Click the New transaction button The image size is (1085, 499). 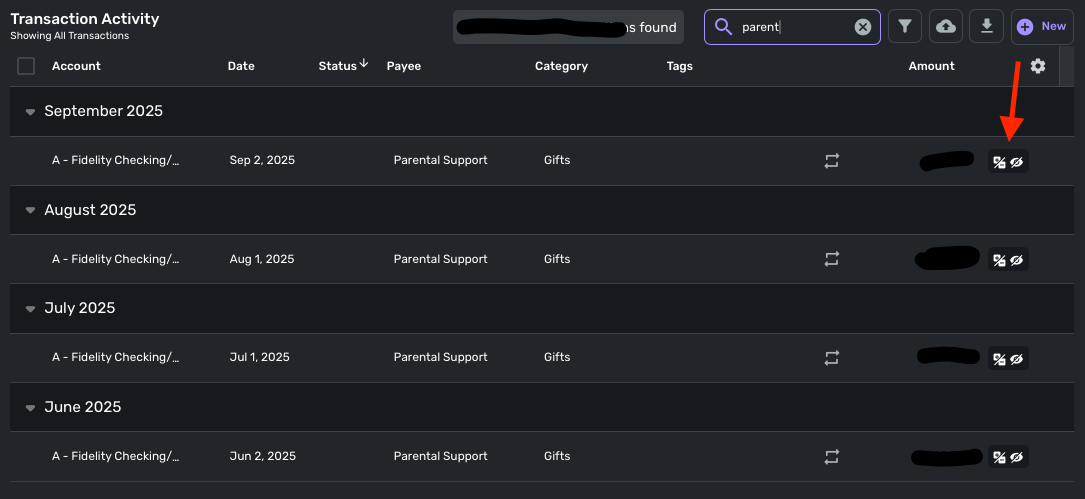tap(1042, 27)
